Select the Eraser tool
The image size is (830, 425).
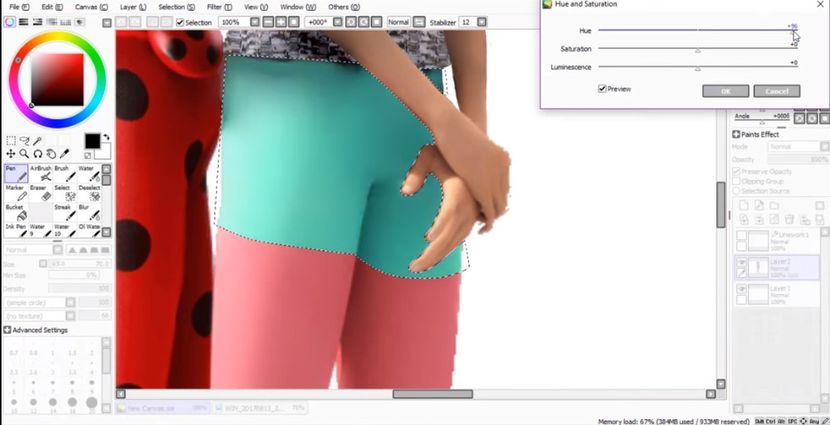pos(41,193)
